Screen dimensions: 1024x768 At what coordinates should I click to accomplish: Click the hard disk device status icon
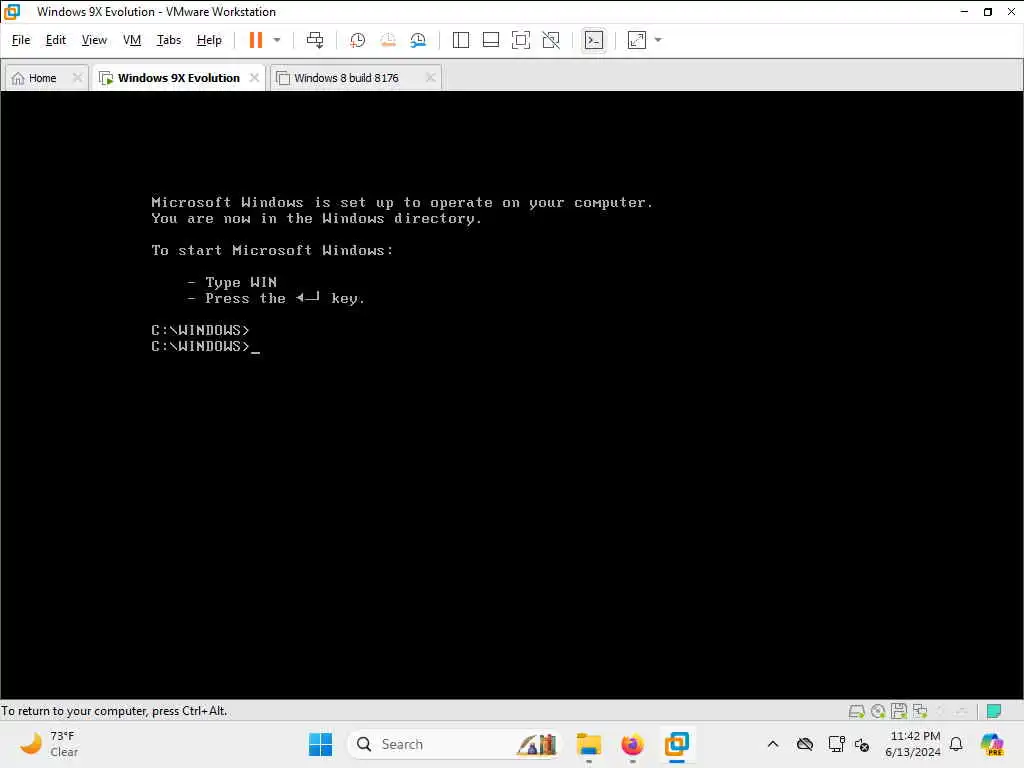click(x=856, y=711)
